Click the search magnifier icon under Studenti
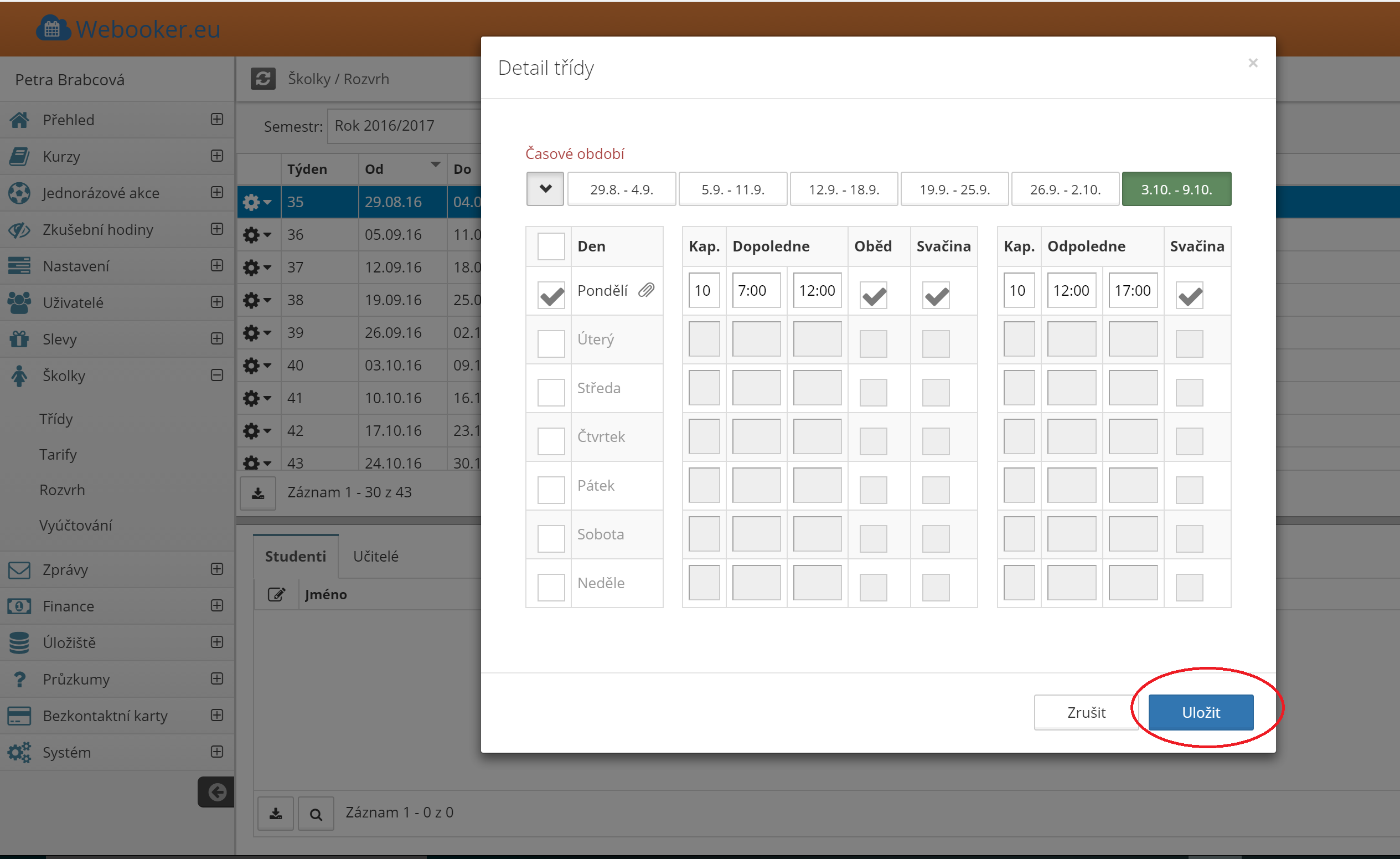This screenshot has width=1400, height=859. pos(316,814)
